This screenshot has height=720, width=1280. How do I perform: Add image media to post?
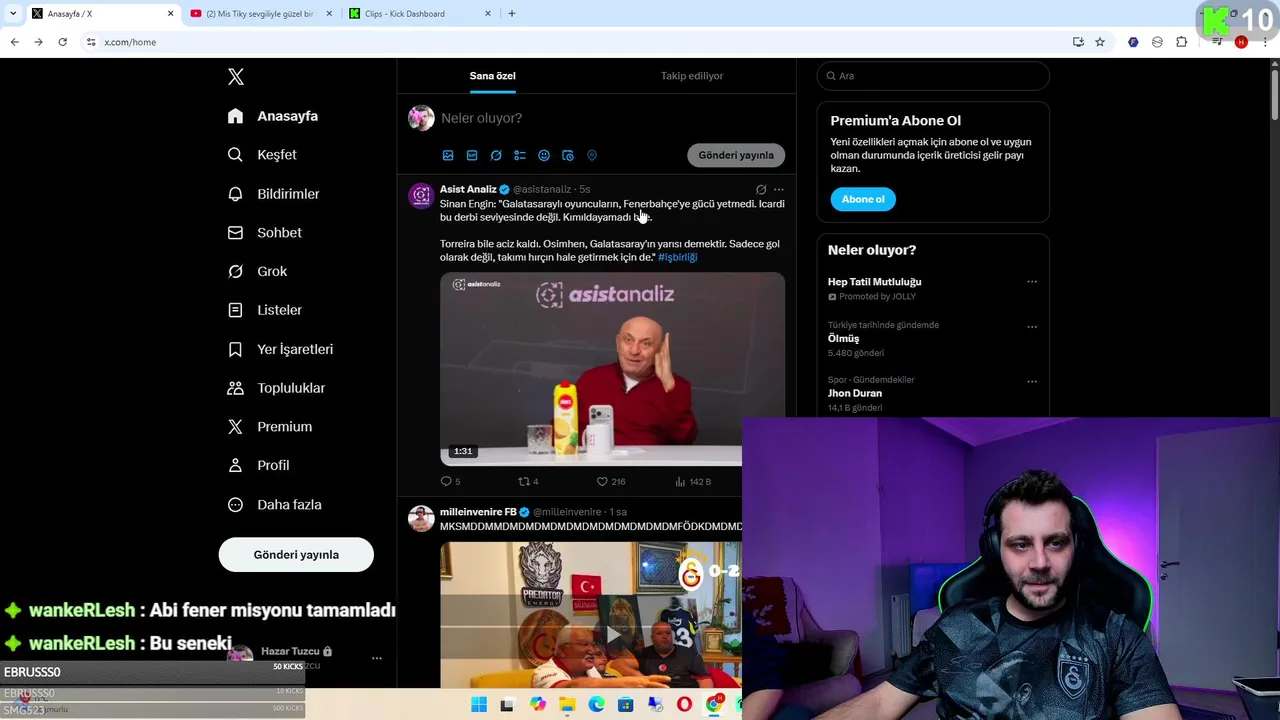(448, 156)
